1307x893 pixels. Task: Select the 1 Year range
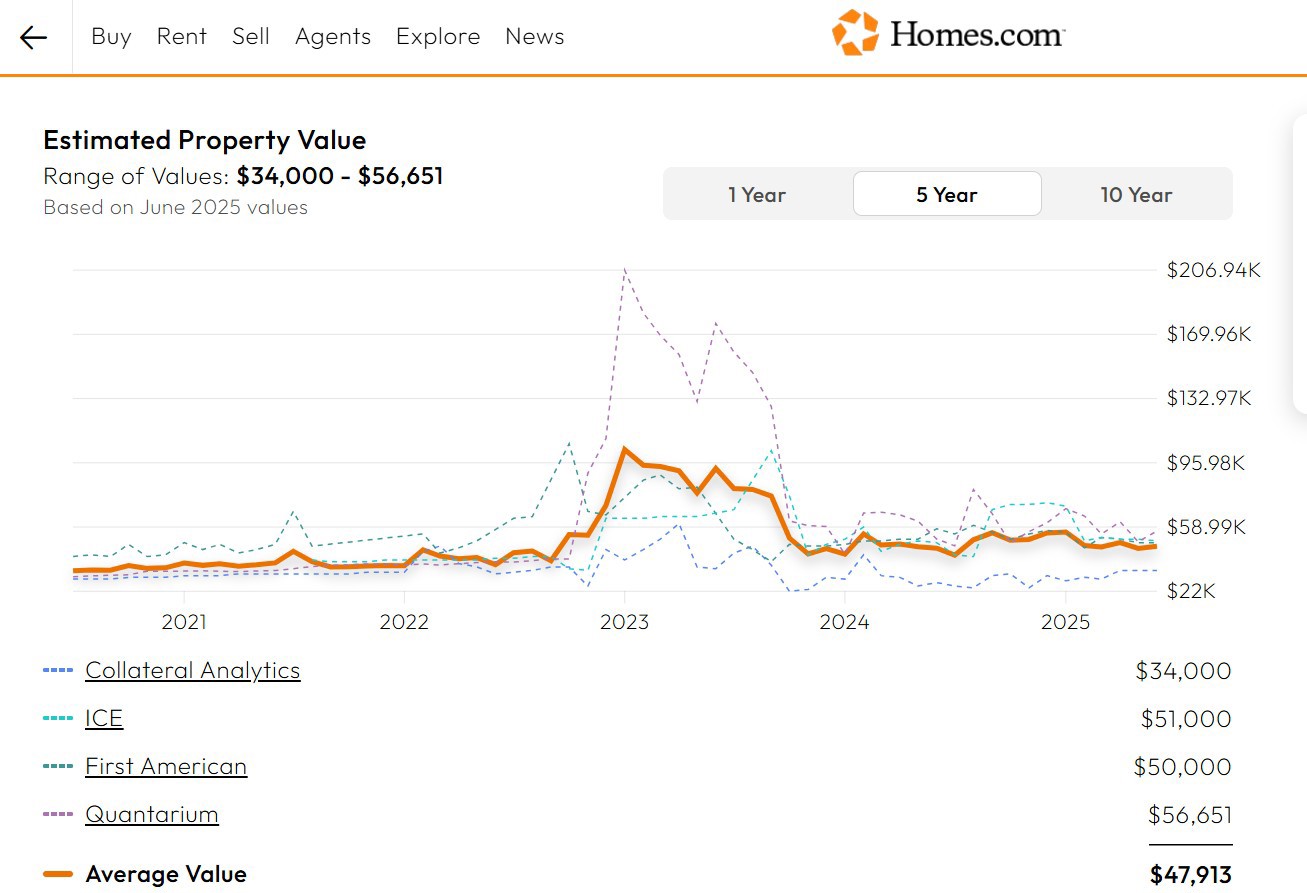point(757,194)
